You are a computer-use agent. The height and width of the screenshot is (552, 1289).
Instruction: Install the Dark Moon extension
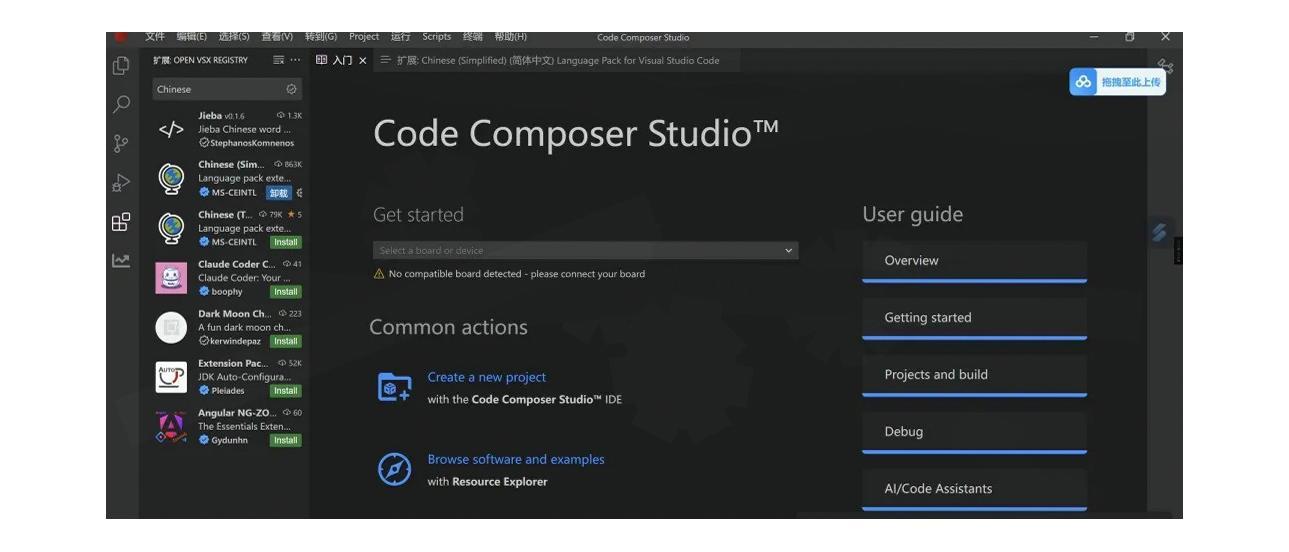(286, 341)
